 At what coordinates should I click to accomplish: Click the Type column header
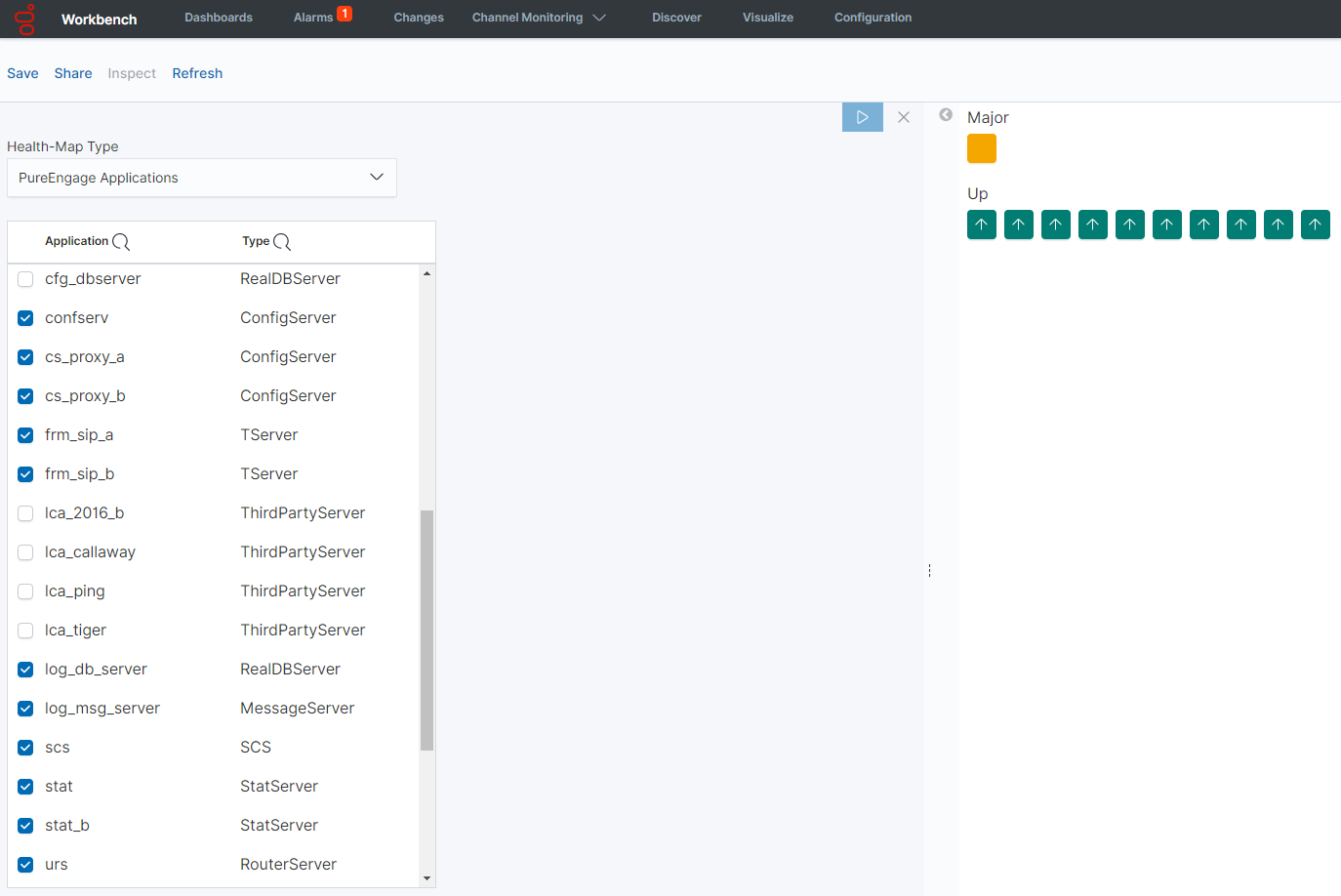click(256, 241)
